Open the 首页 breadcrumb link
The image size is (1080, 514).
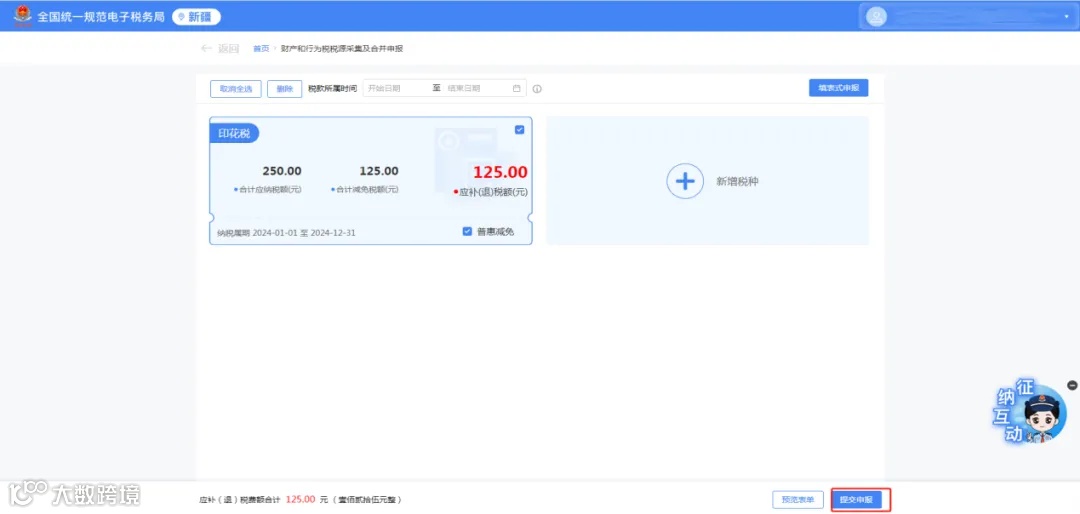[x=261, y=49]
